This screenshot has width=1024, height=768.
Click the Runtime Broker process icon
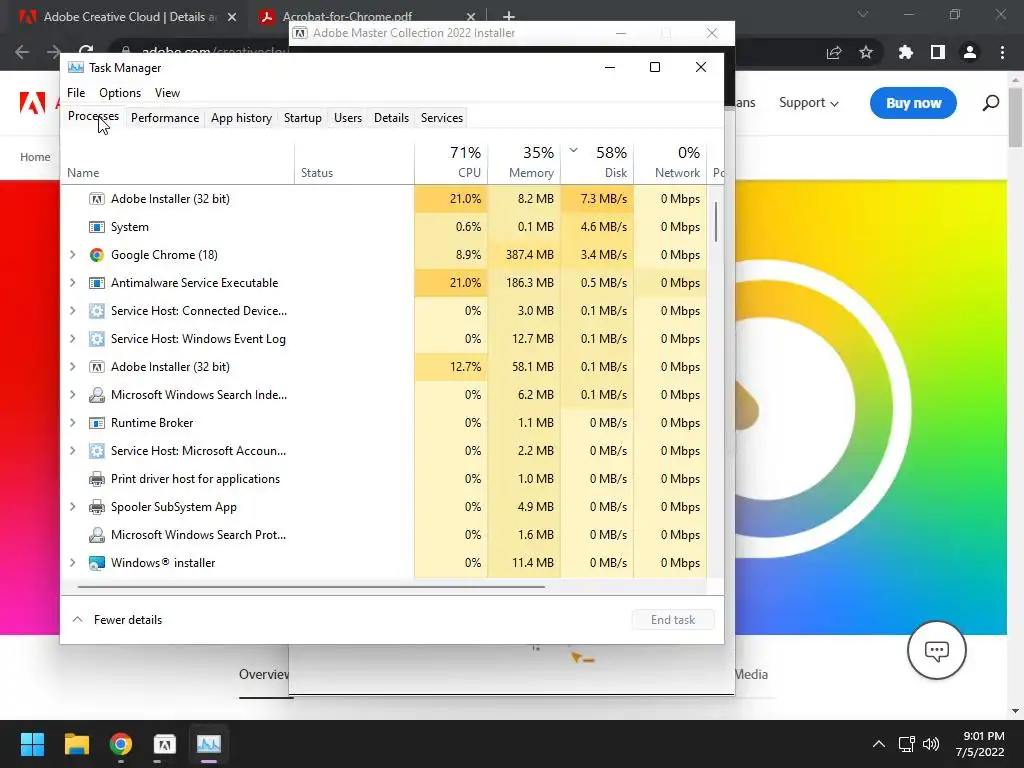[97, 423]
